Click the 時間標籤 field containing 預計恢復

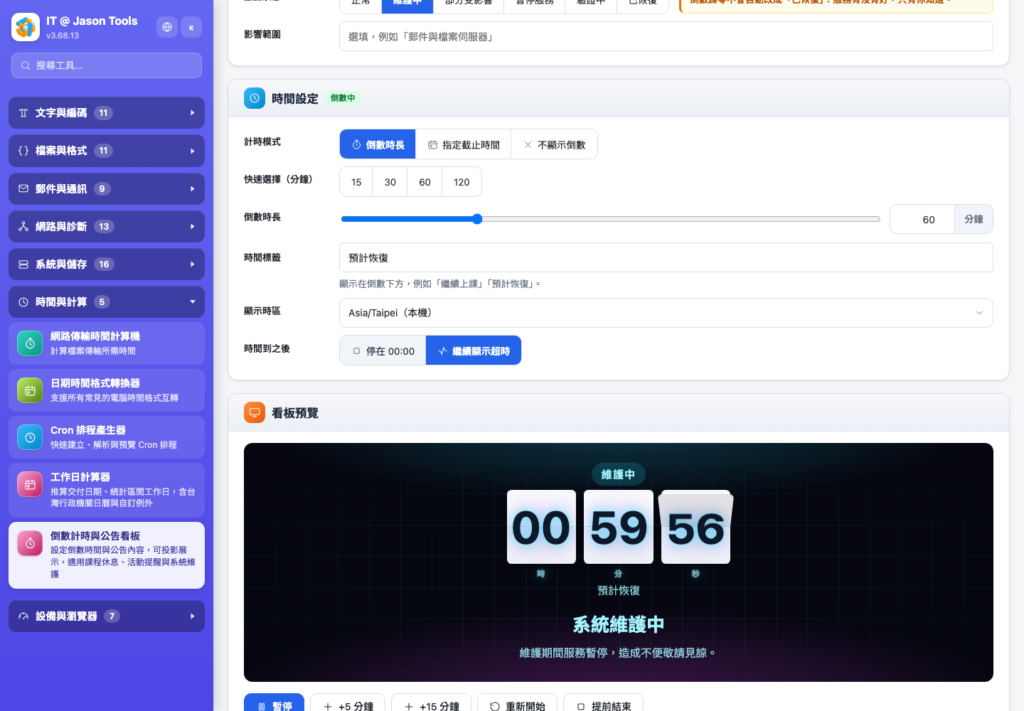pyautogui.click(x=666, y=258)
